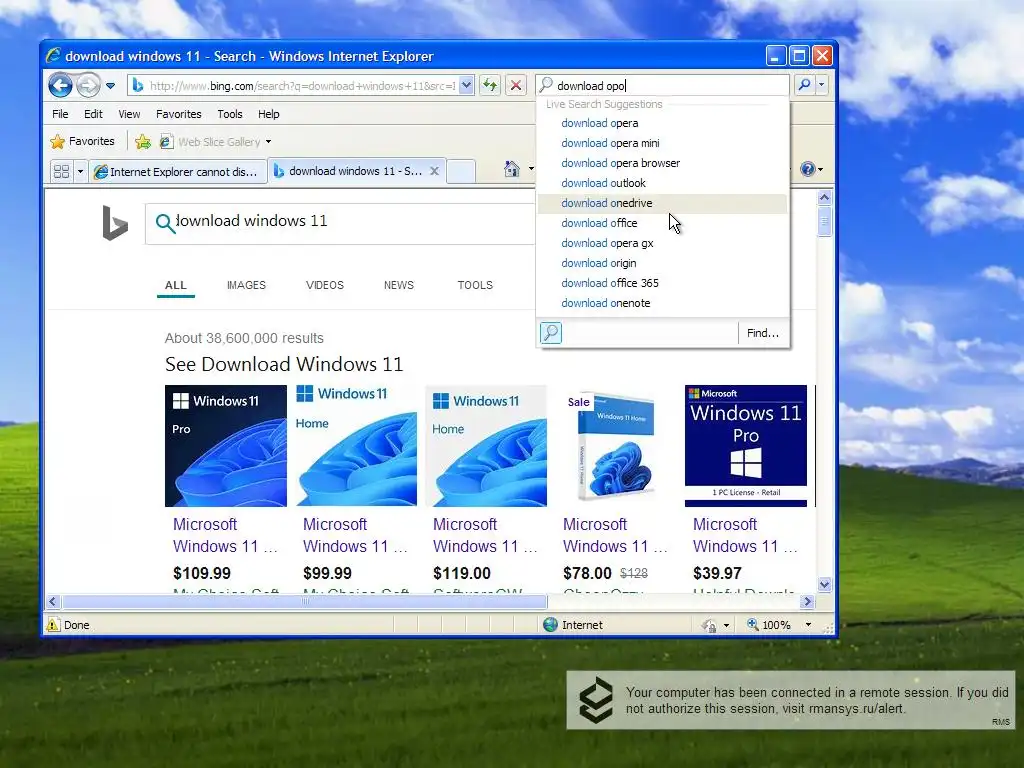
Task: Open the TOOLS results option
Action: pos(475,285)
